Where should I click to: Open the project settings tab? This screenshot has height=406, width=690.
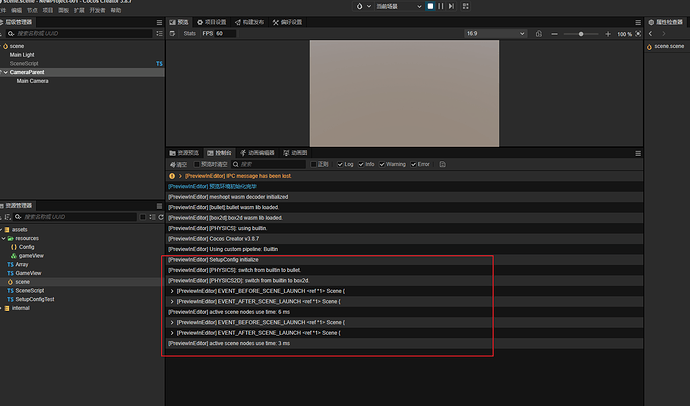[x=211, y=22]
